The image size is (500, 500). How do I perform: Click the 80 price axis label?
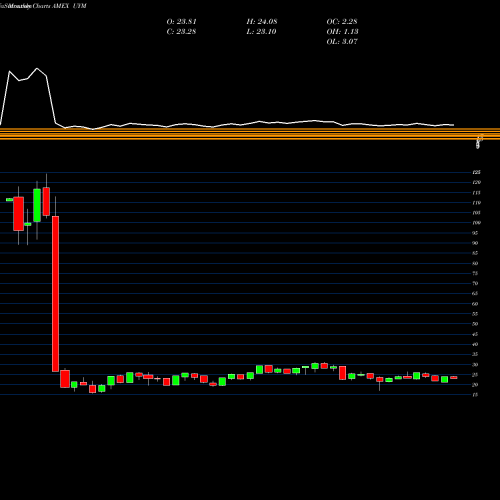pyautogui.click(x=475, y=263)
